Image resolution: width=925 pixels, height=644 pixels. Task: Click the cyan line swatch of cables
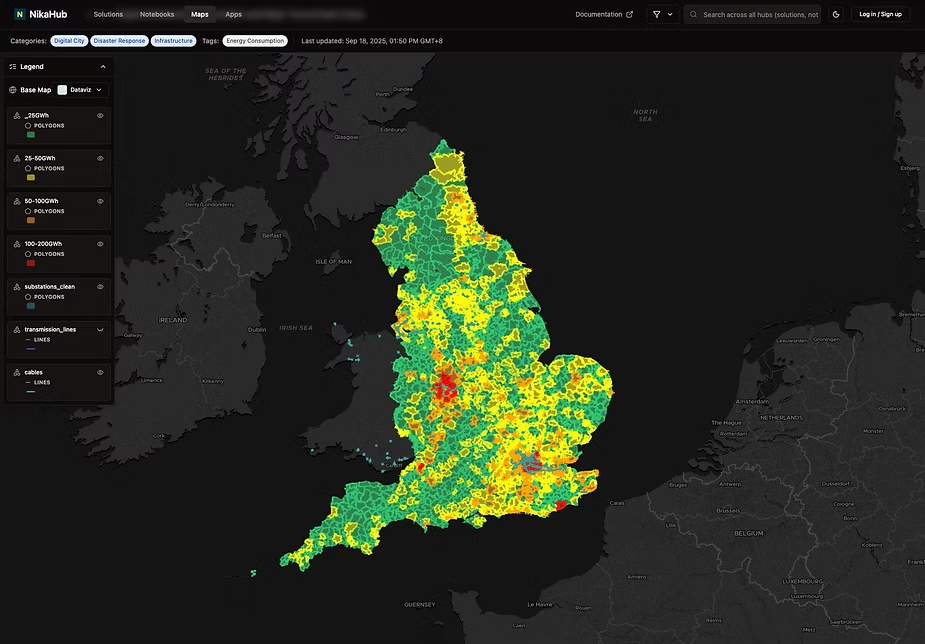click(31, 392)
